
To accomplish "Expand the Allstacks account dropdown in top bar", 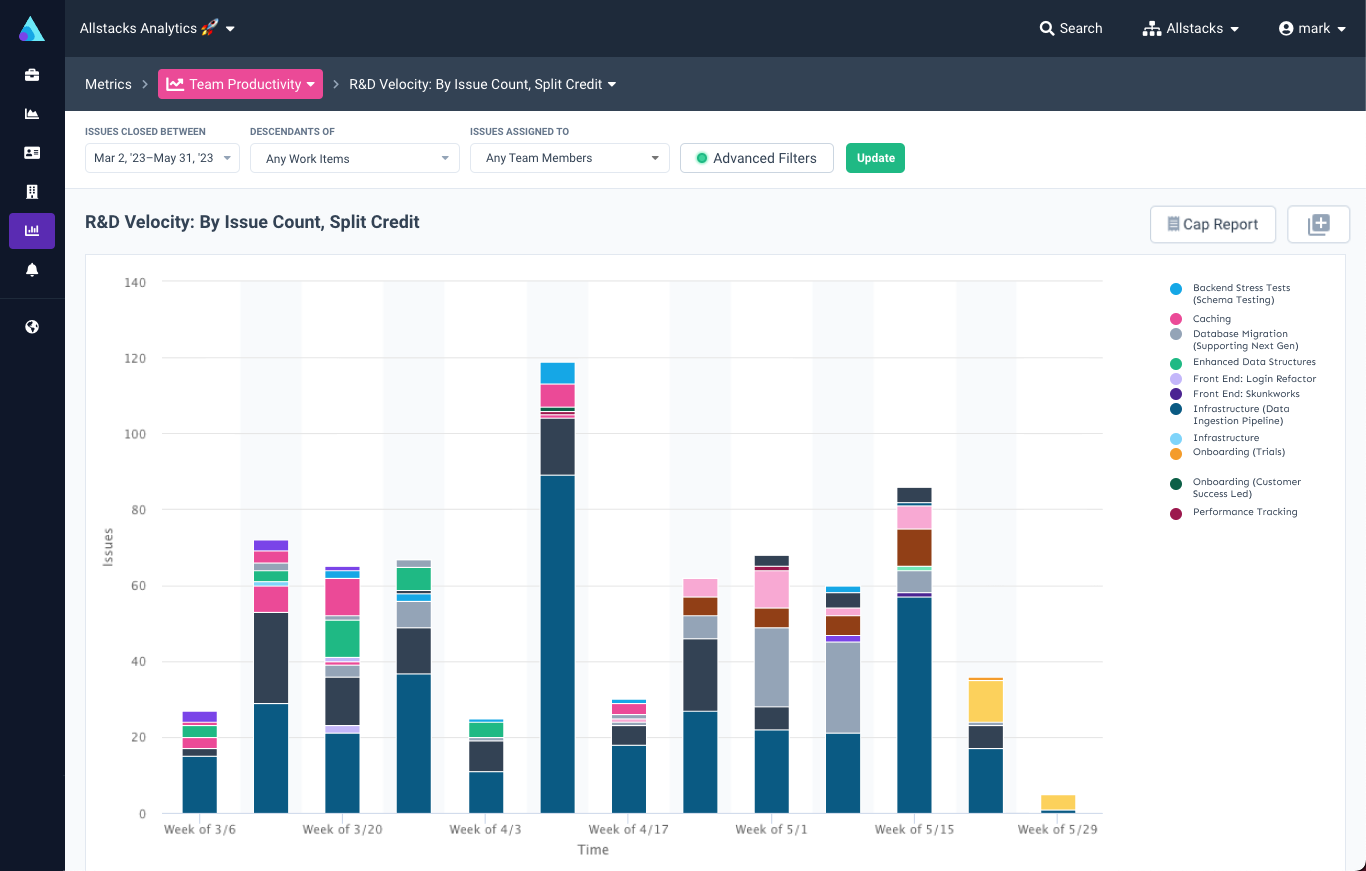I will (1190, 29).
